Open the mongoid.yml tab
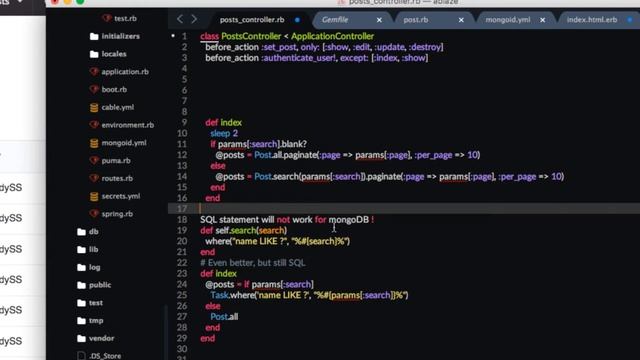 [508, 20]
